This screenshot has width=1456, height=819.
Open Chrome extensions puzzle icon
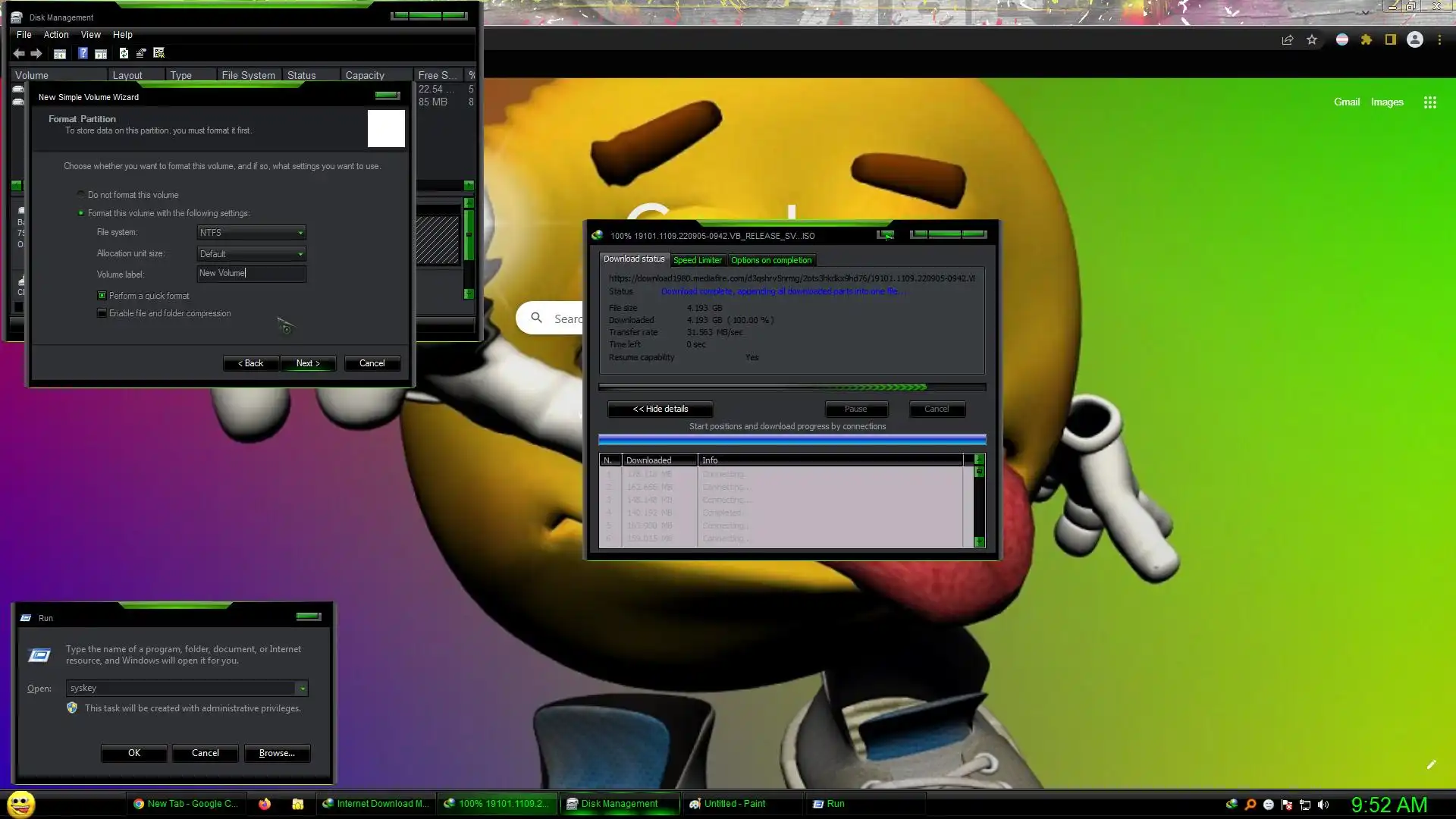[x=1366, y=40]
